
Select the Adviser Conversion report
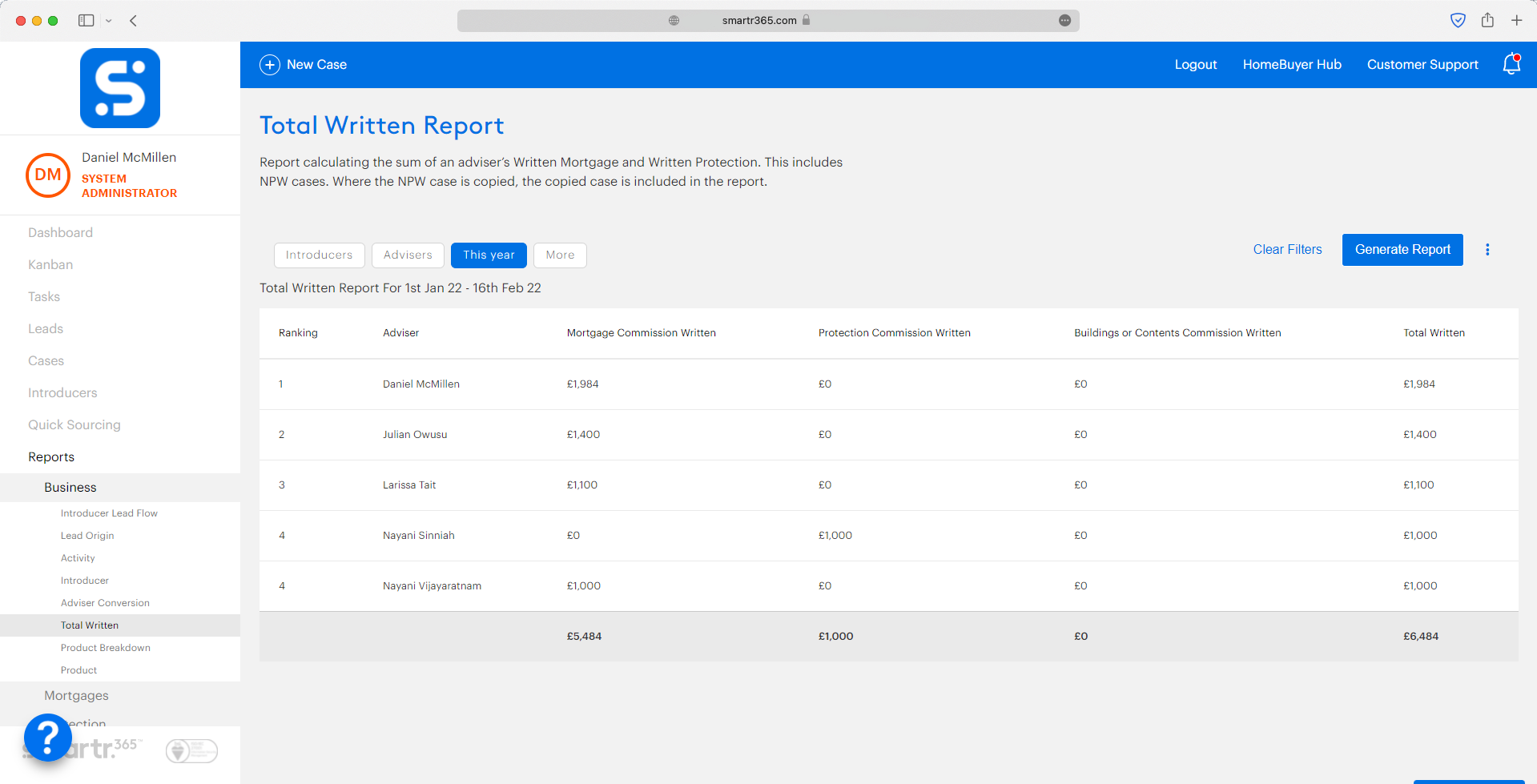tap(105, 603)
